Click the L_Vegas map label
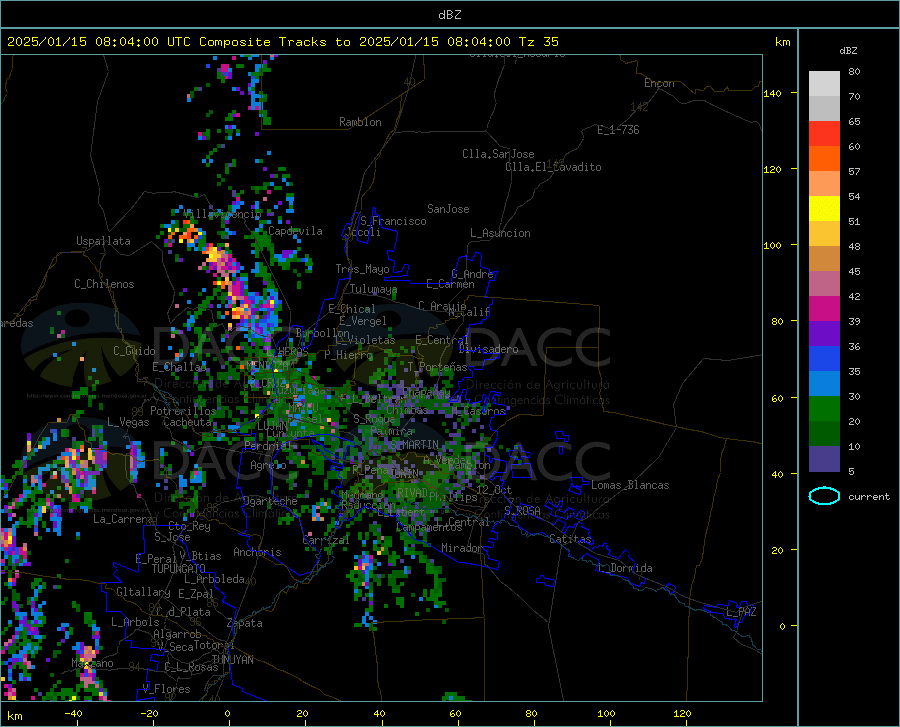Screen dimensions: 900x727 128,422
